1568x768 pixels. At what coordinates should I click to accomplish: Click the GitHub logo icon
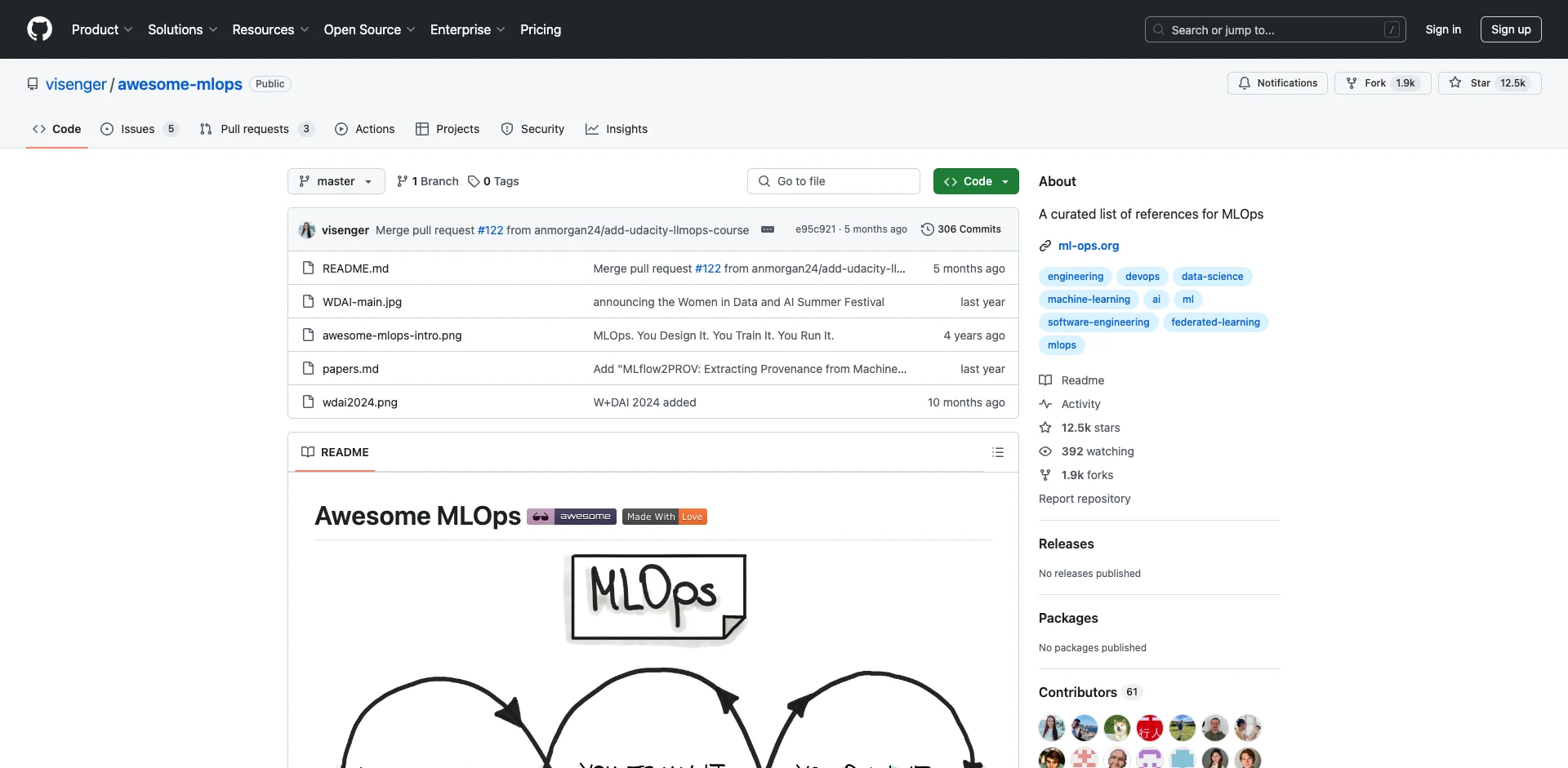click(x=39, y=29)
